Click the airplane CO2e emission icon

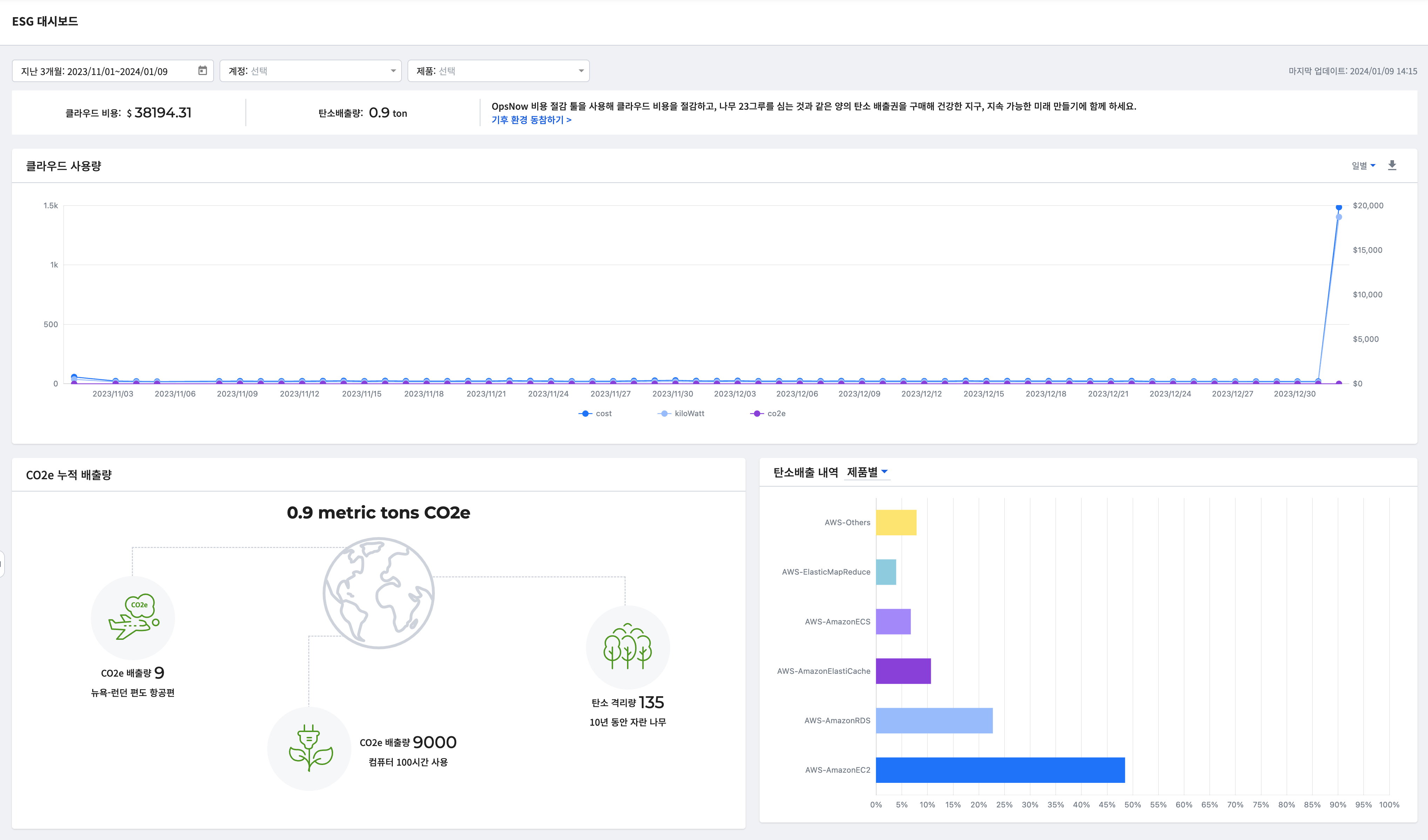click(x=133, y=617)
